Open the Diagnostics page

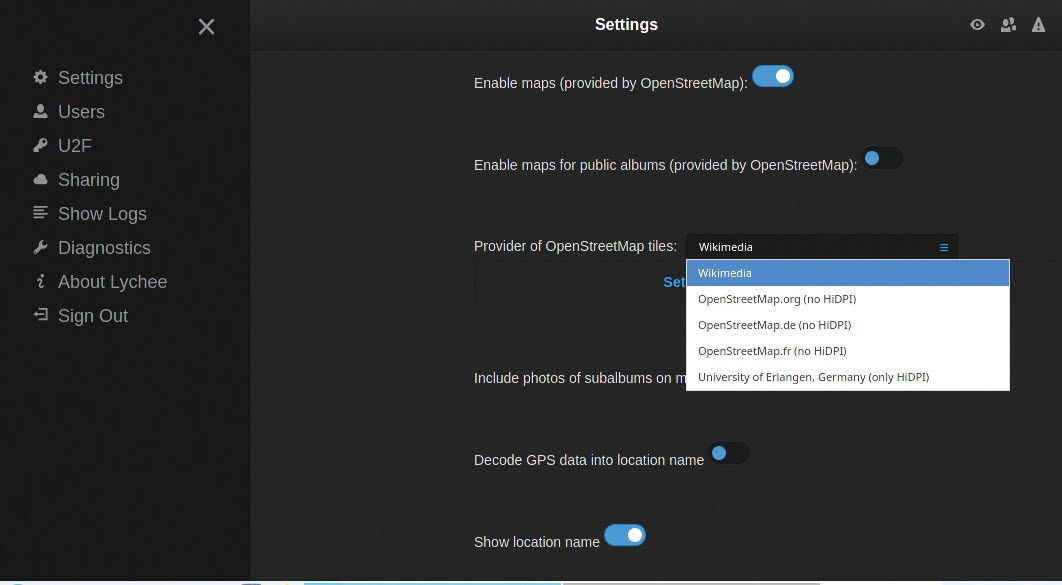coord(104,248)
